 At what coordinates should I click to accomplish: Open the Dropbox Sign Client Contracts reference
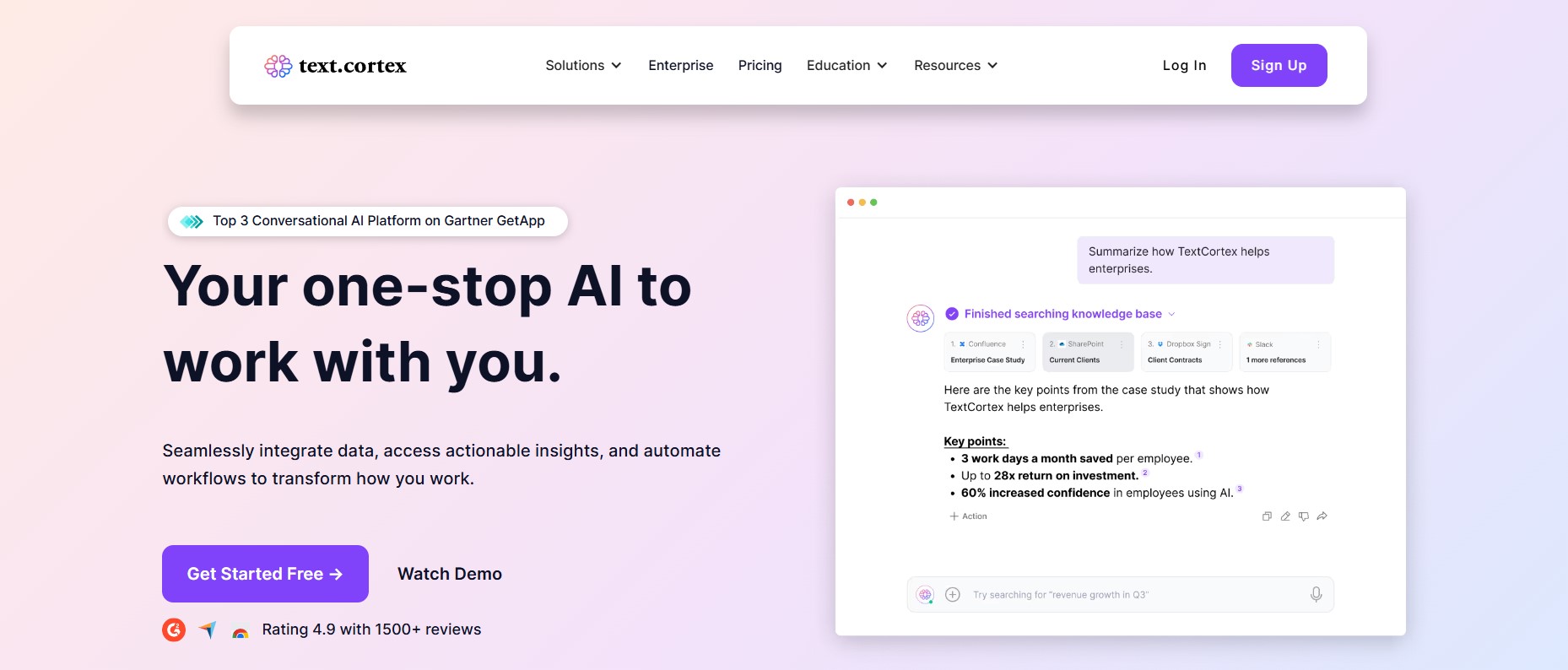coord(1187,352)
